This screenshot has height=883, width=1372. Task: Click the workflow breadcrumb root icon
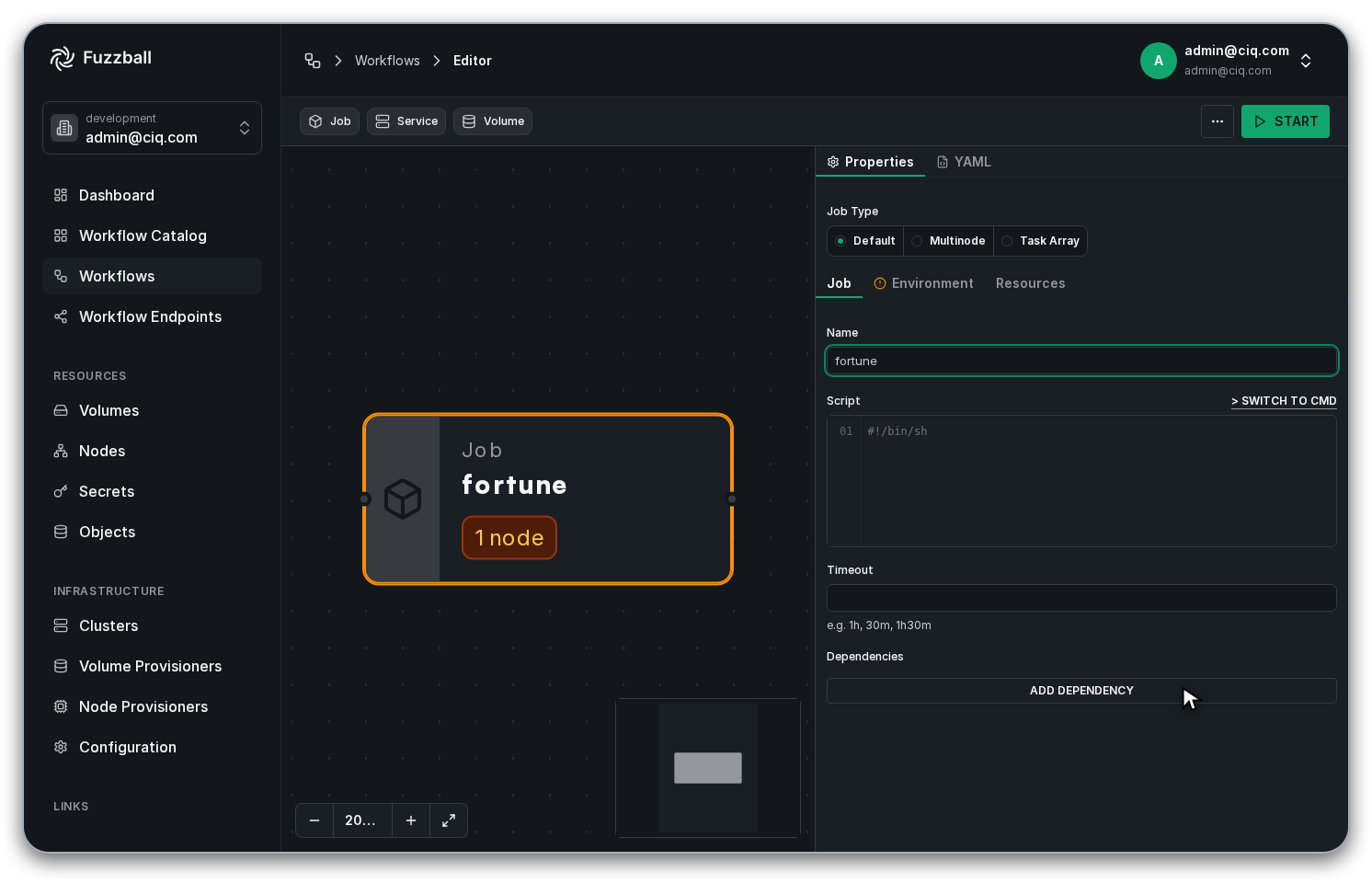(x=313, y=61)
